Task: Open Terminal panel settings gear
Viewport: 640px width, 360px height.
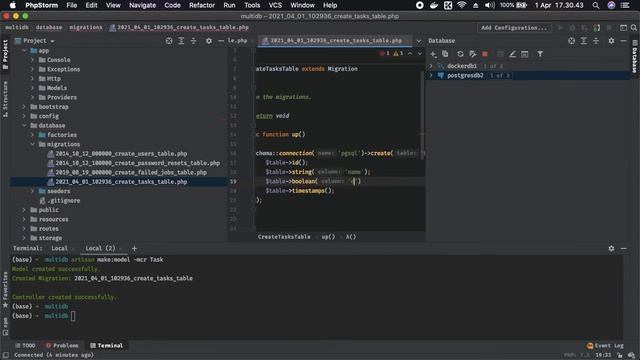Action: click(611, 248)
